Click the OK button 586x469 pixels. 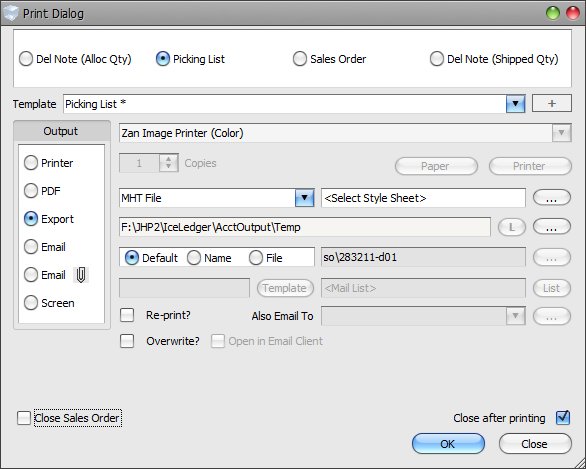[x=448, y=444]
